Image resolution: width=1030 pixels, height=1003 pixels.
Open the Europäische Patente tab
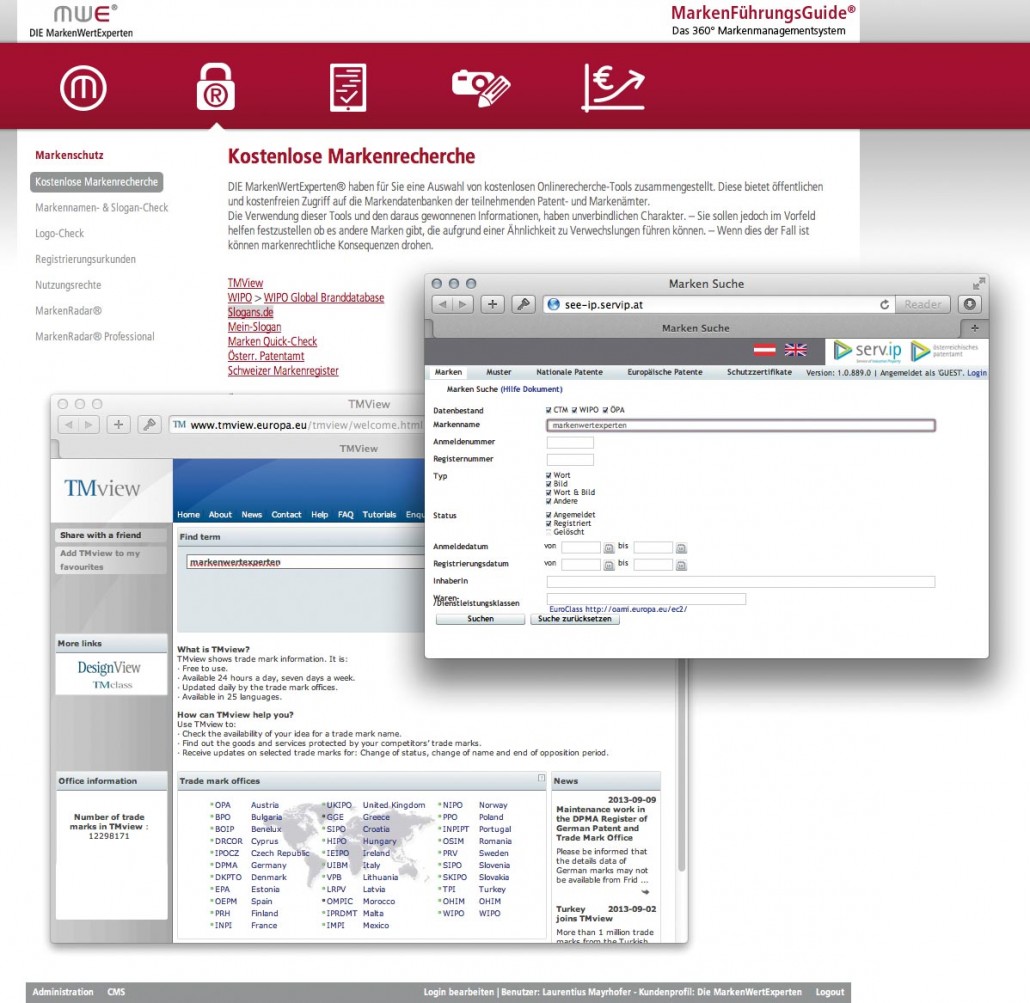point(665,372)
